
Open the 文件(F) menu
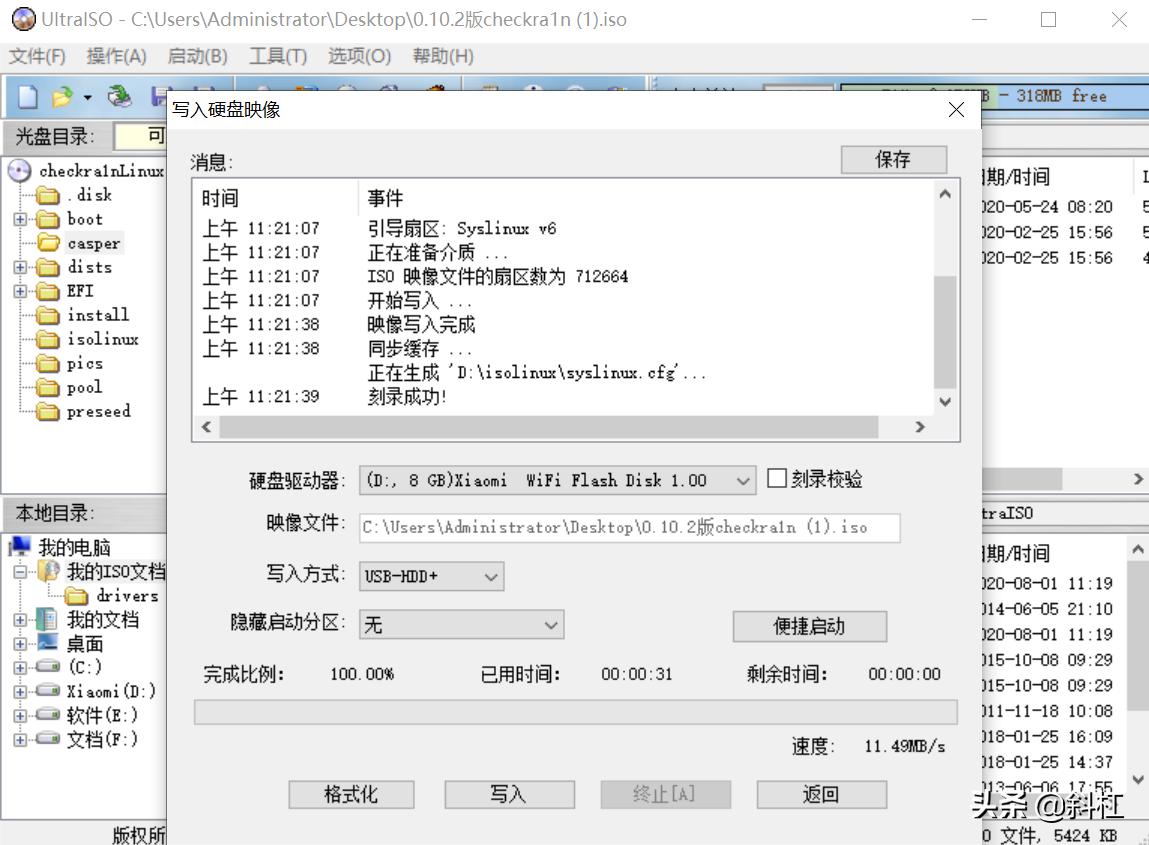point(36,57)
